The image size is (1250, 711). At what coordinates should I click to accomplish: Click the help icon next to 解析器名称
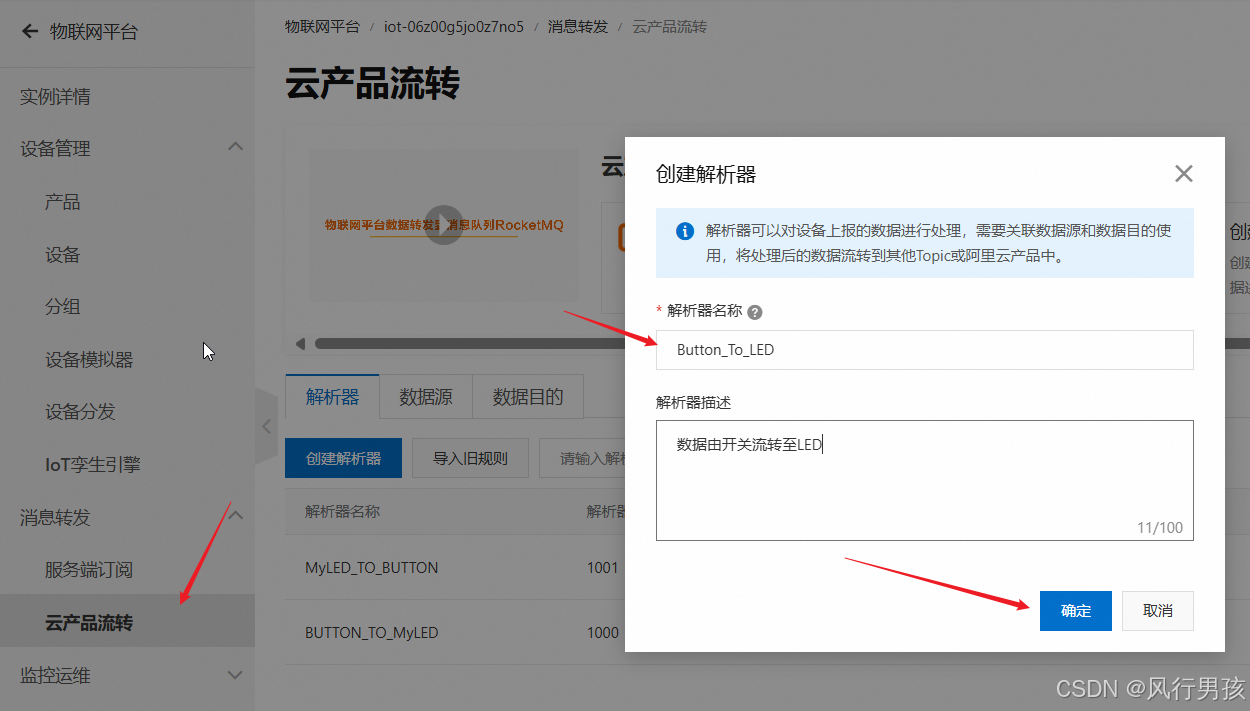(755, 312)
